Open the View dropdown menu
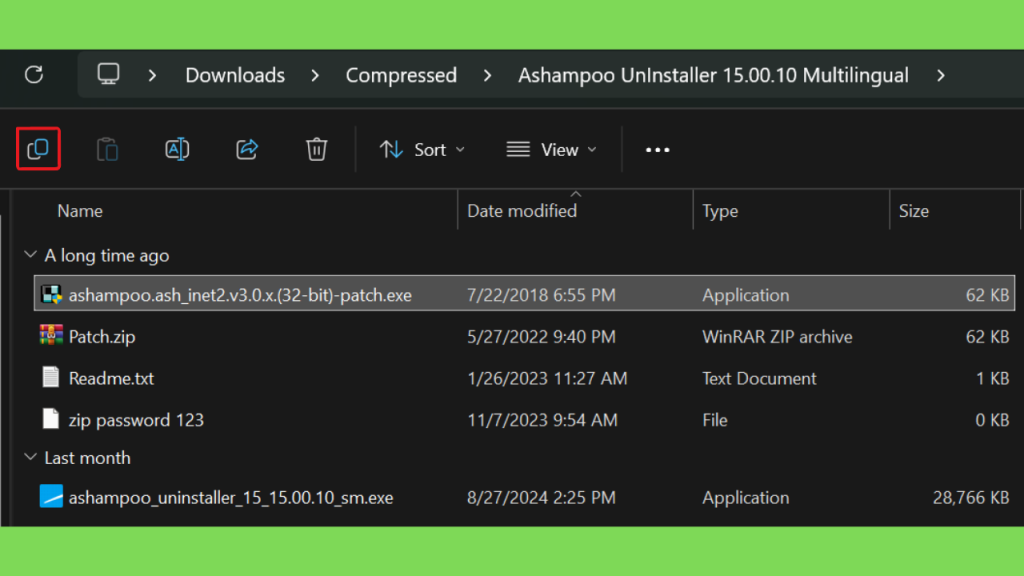The image size is (1024, 576). tap(552, 150)
